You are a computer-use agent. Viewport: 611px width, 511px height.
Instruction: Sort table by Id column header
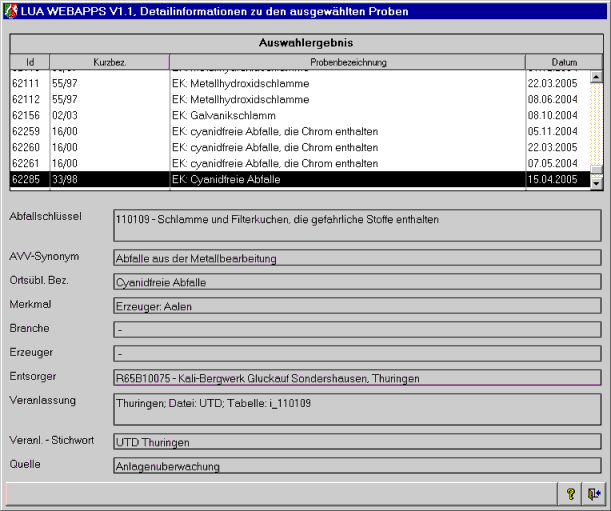coord(30,62)
